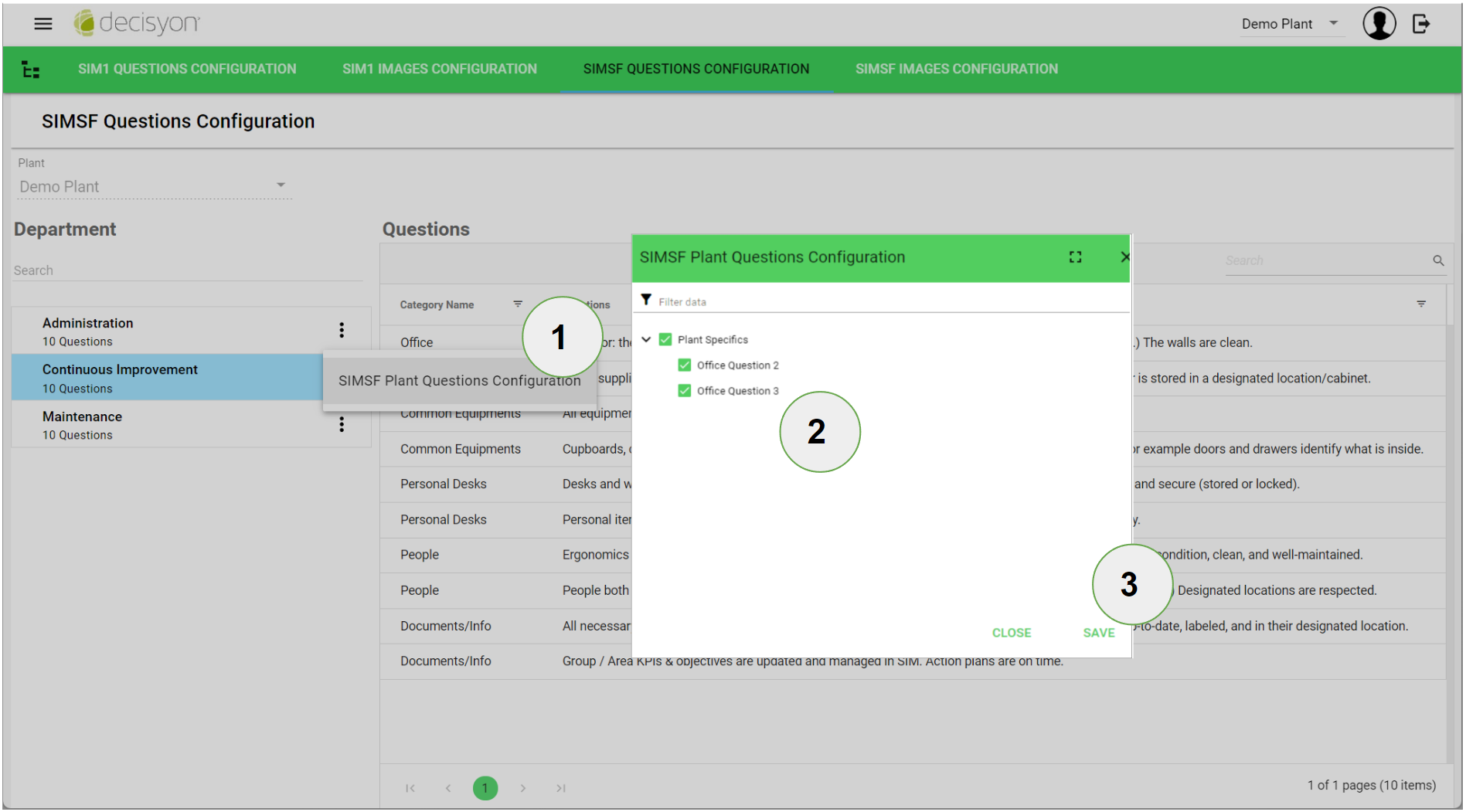
Task: Click Documents/Info row with 'Group / Area KPIs'
Action: click(913, 661)
